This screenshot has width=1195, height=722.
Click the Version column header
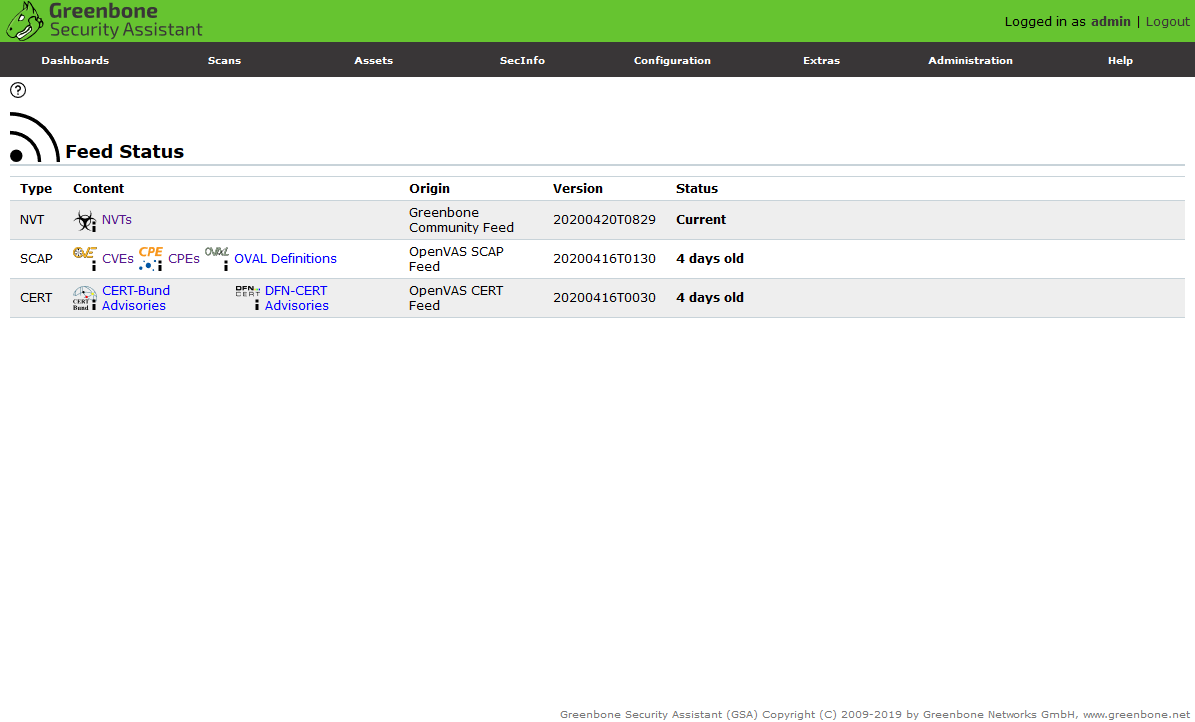tap(578, 188)
